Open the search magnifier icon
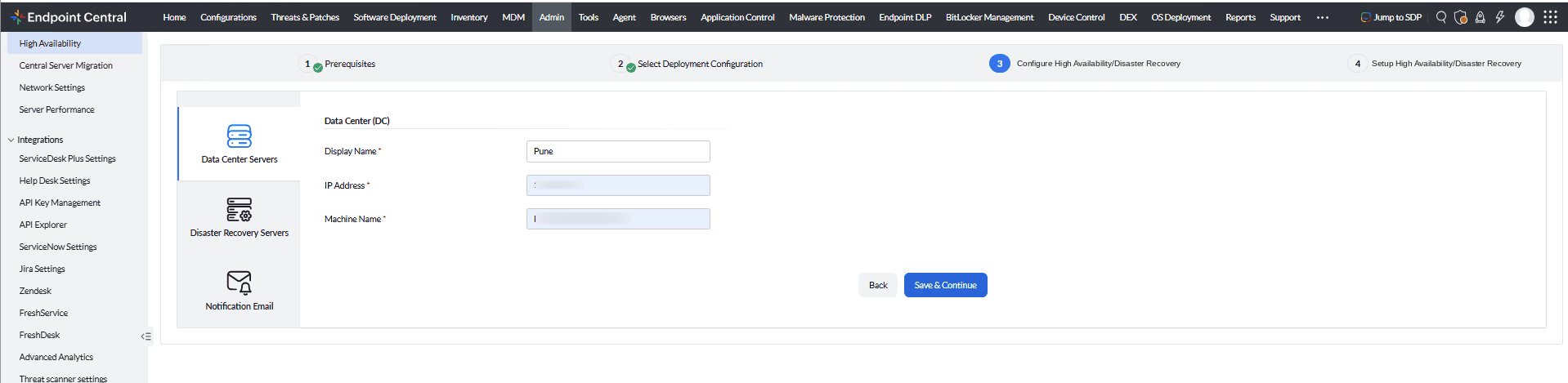Screen dimensions: 1568x383 [1441, 17]
